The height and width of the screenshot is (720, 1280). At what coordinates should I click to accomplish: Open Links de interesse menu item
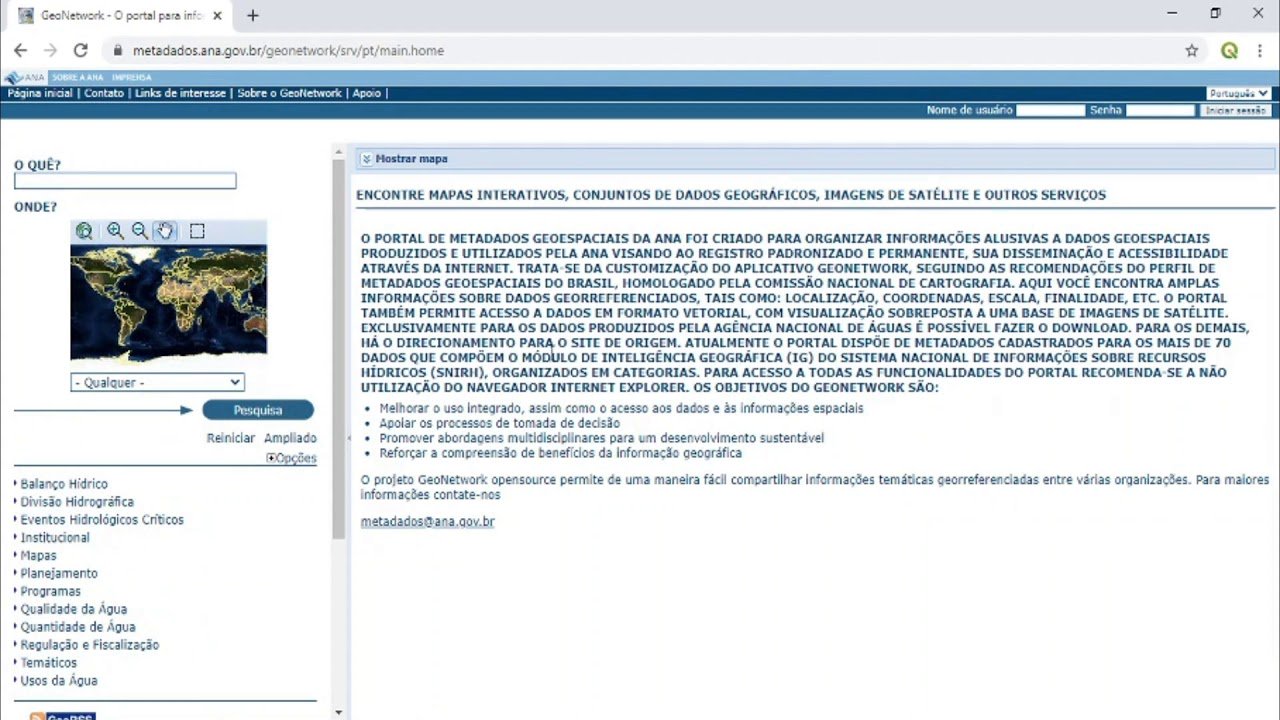click(x=180, y=93)
